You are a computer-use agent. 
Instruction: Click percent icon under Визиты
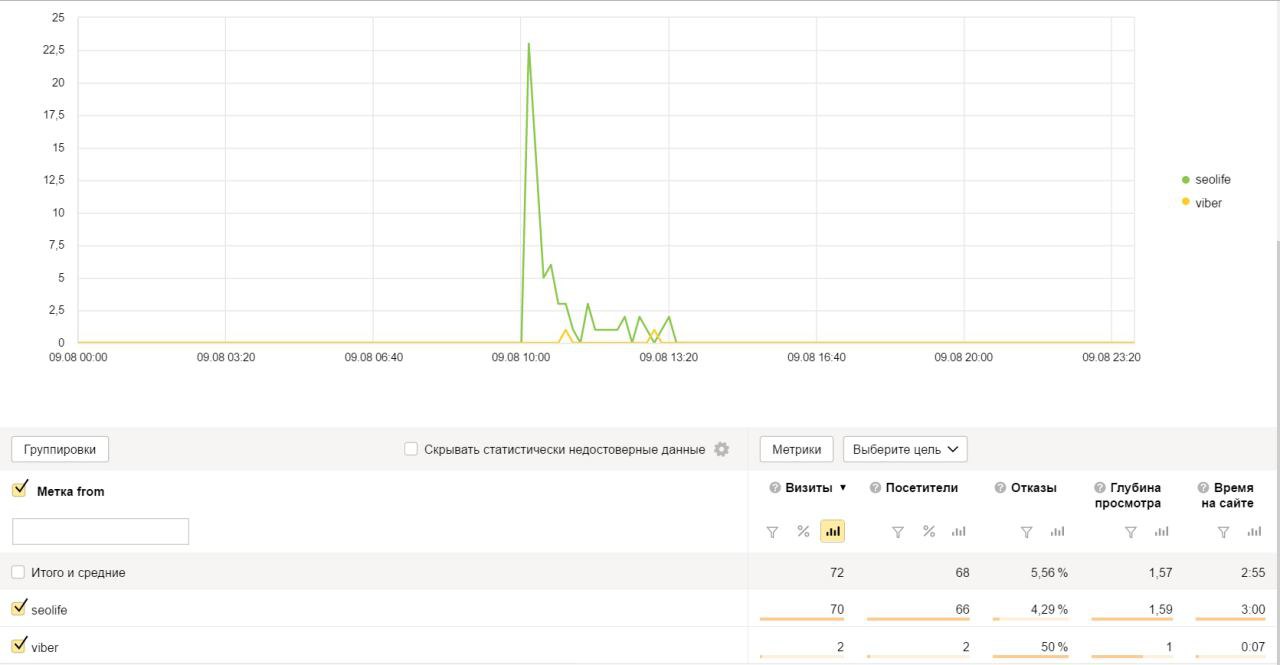coord(803,531)
